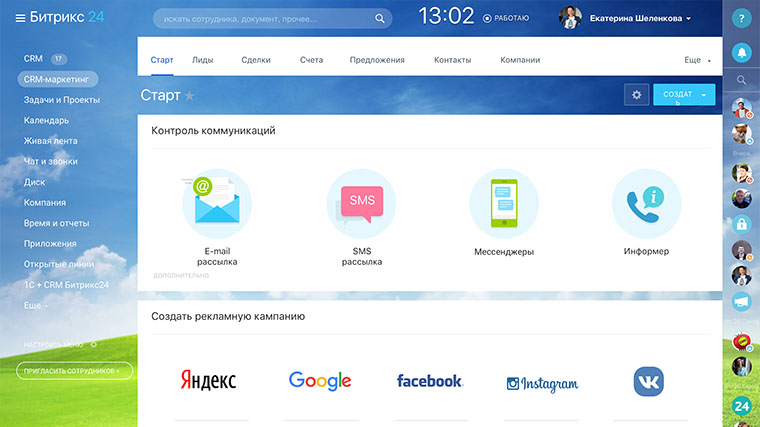Expand the Екатерина Шеленкова user menu
760x427 pixels.
[688, 19]
